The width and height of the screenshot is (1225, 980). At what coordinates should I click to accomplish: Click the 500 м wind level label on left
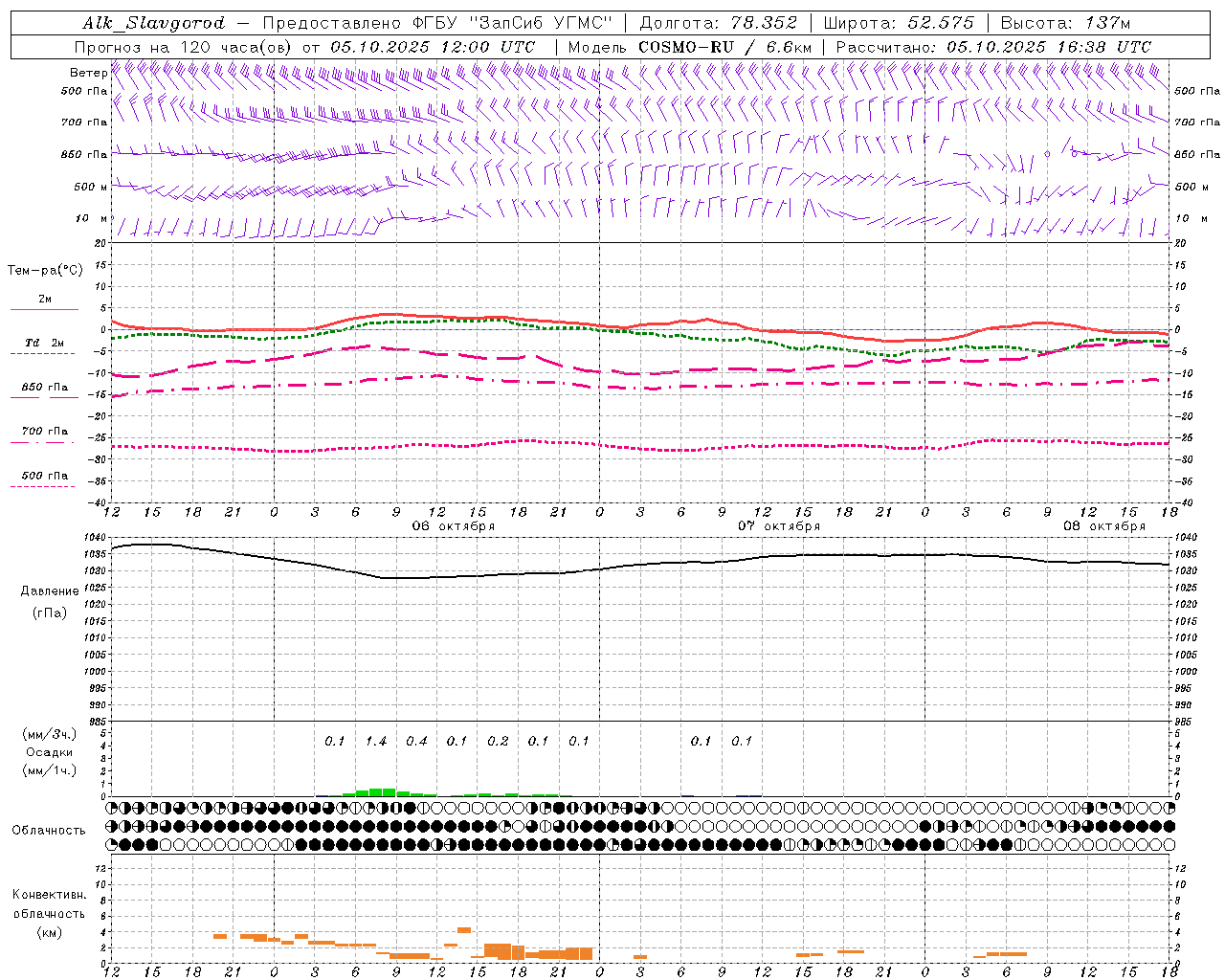(91, 187)
